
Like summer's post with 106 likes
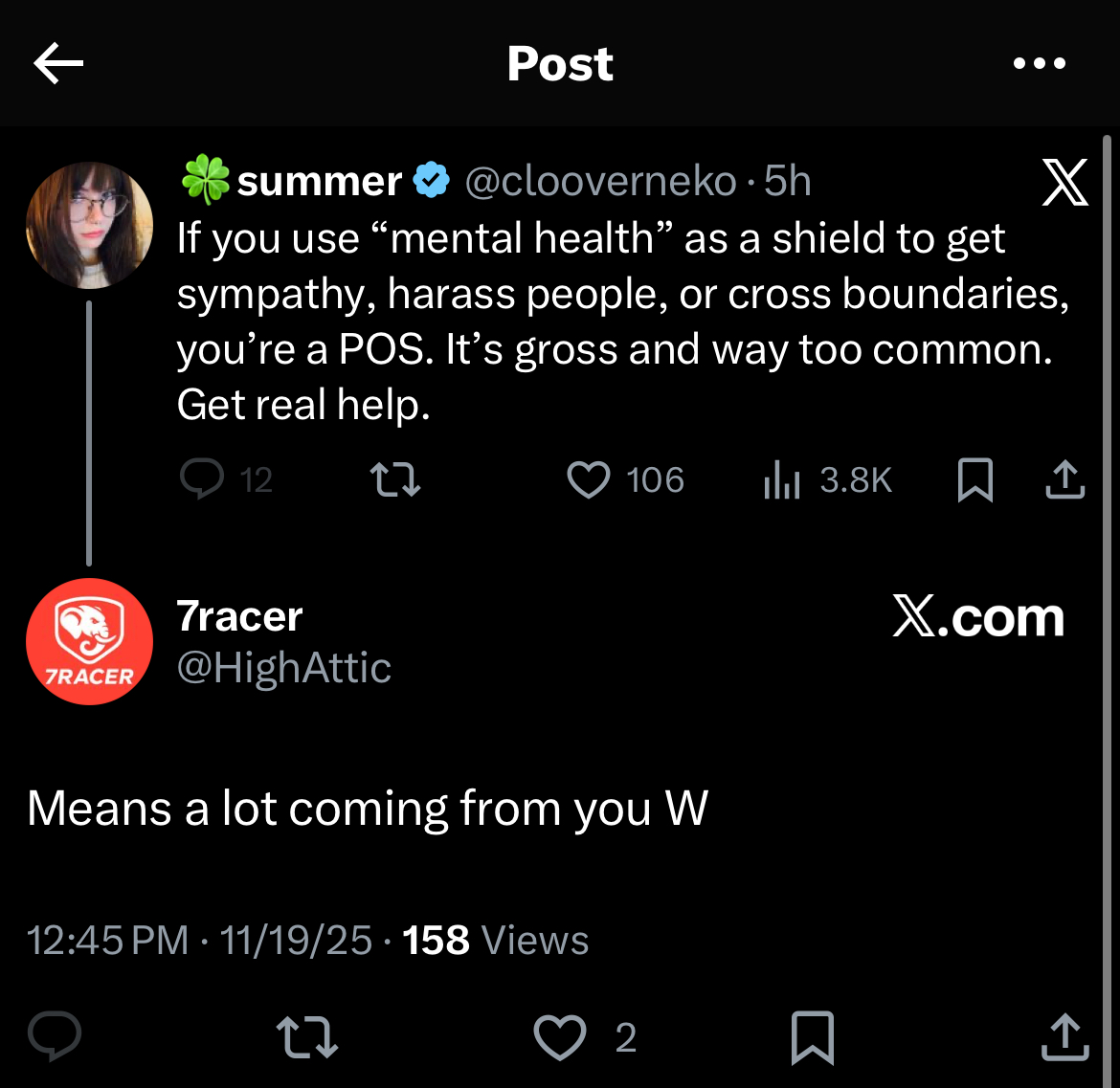point(625,479)
